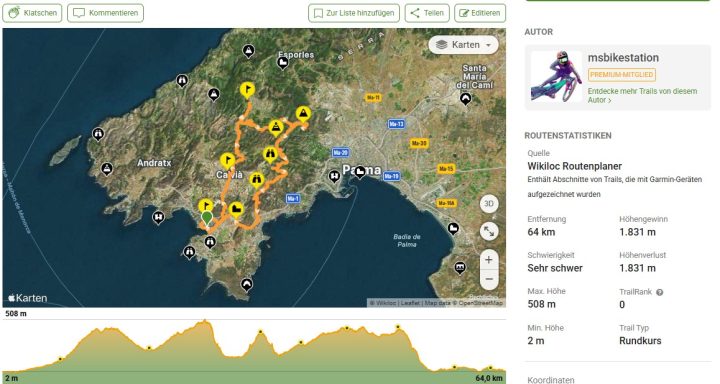Image resolution: width=720 pixels, height=384 pixels.
Task: Open the Kommentieren comment button
Action: (106, 13)
